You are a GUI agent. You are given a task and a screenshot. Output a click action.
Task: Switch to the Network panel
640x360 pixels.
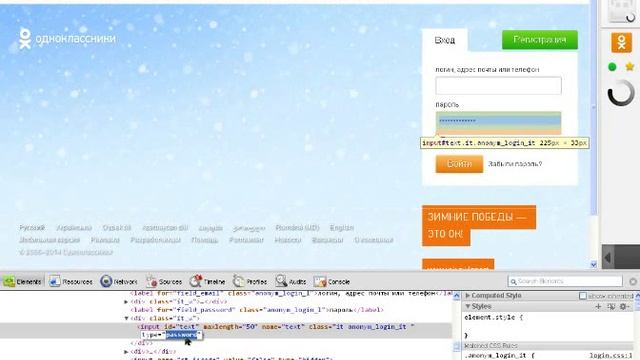(x=119, y=282)
